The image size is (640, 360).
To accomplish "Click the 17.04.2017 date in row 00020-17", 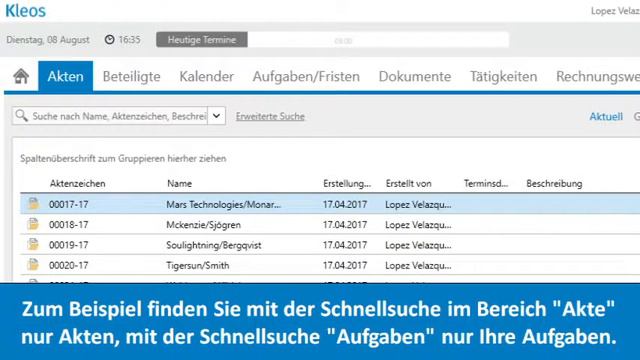I will (345, 266).
